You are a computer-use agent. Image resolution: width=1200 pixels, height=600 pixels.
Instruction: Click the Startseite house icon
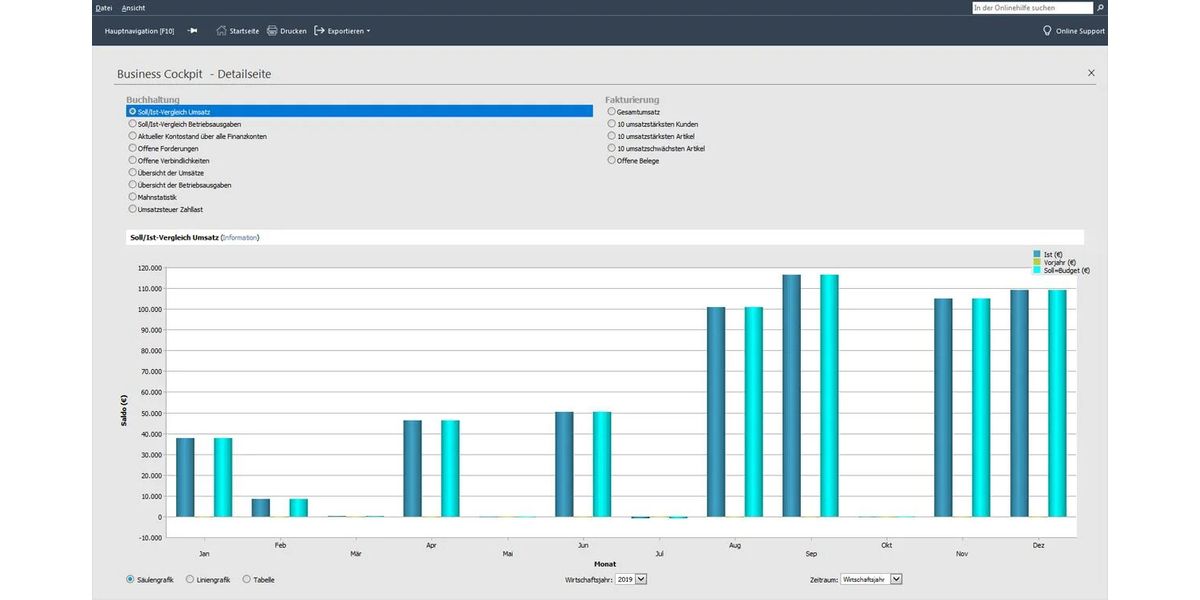pos(221,31)
